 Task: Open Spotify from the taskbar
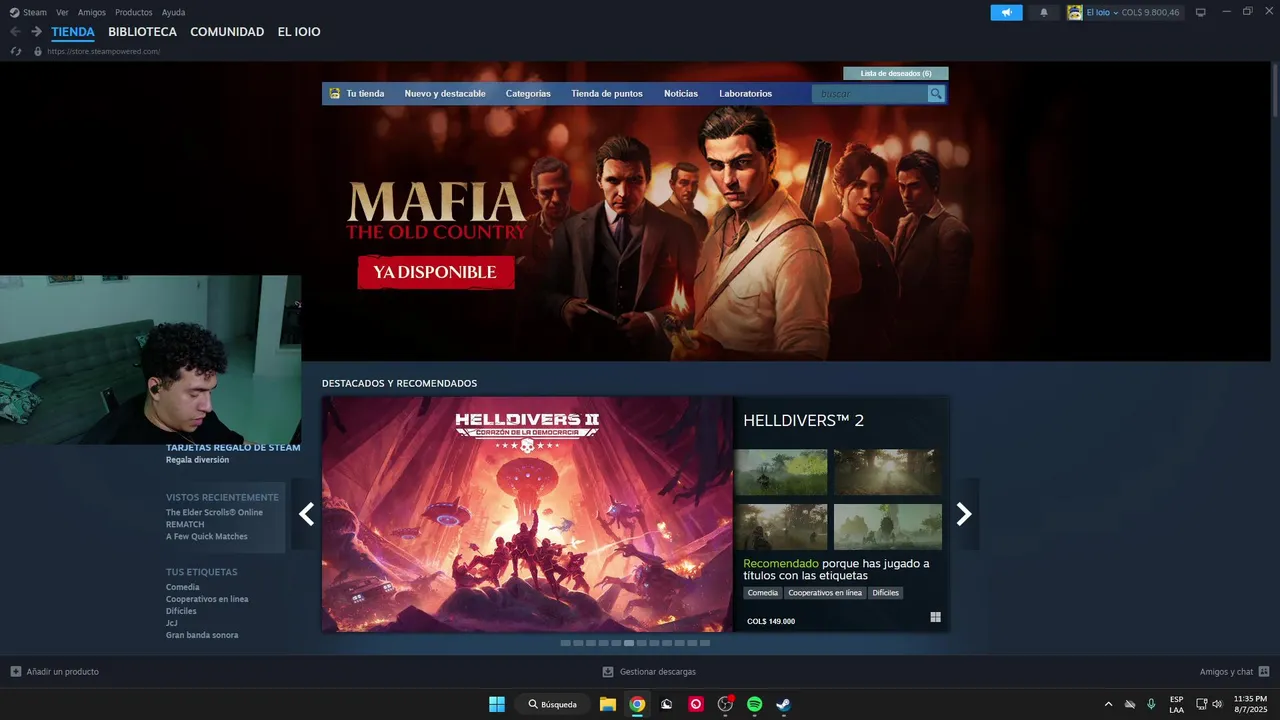point(755,704)
